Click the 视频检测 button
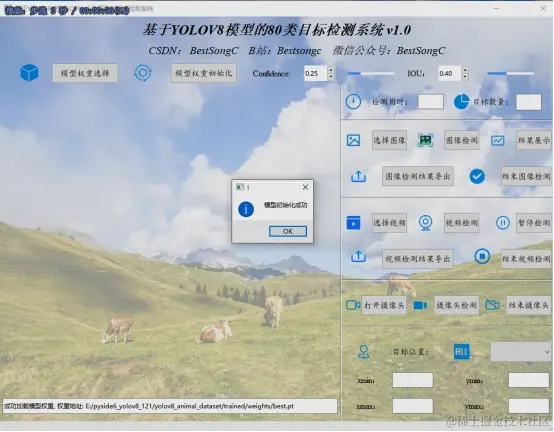 click(x=461, y=223)
